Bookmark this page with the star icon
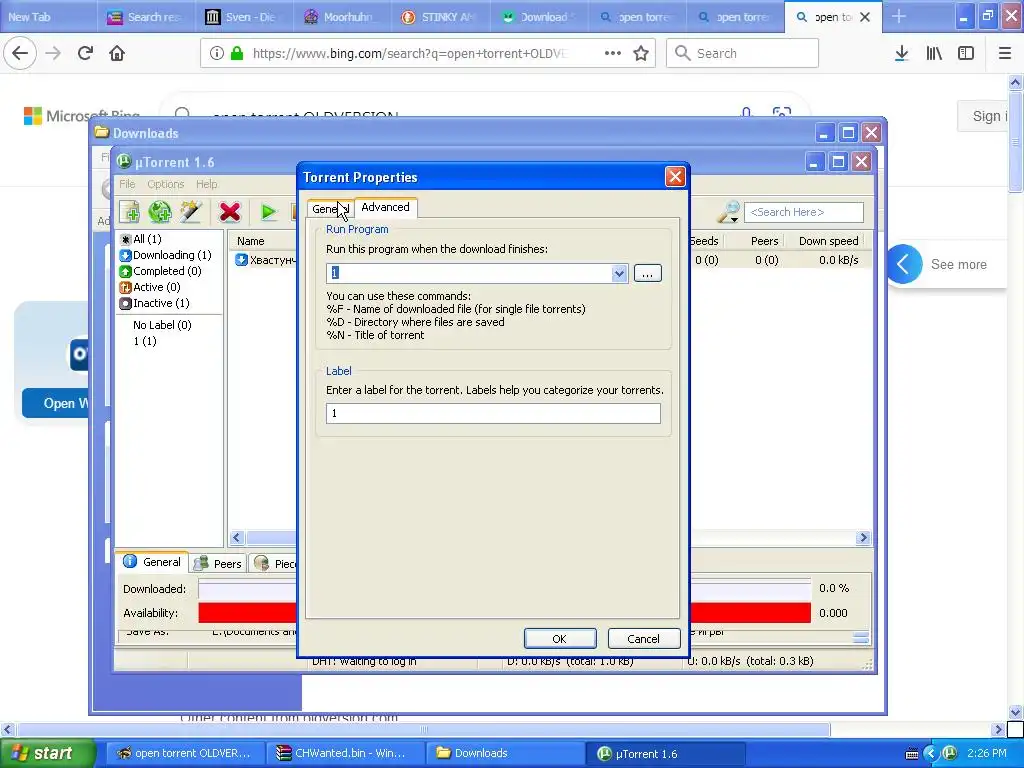 641,53
